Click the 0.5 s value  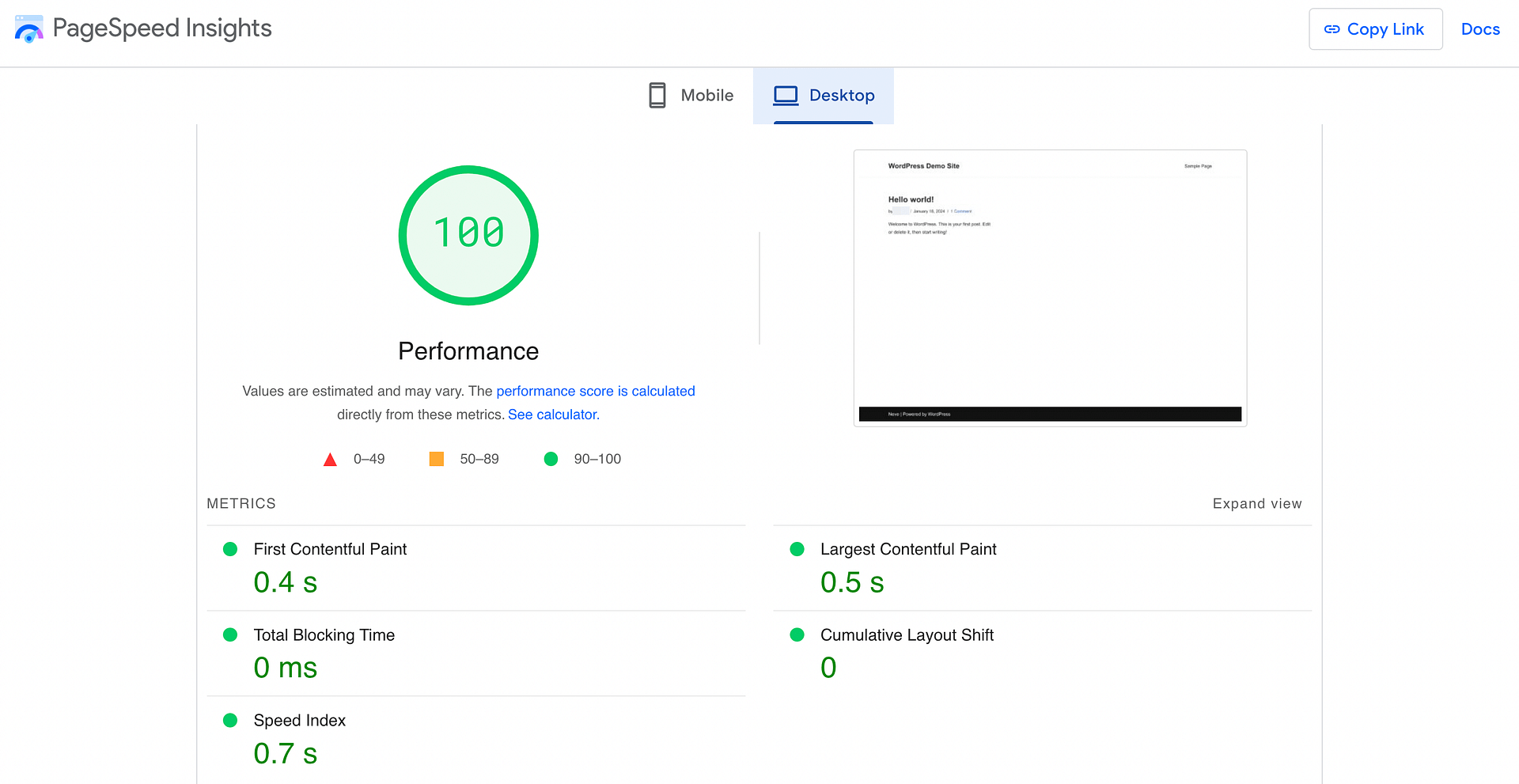coord(852,583)
